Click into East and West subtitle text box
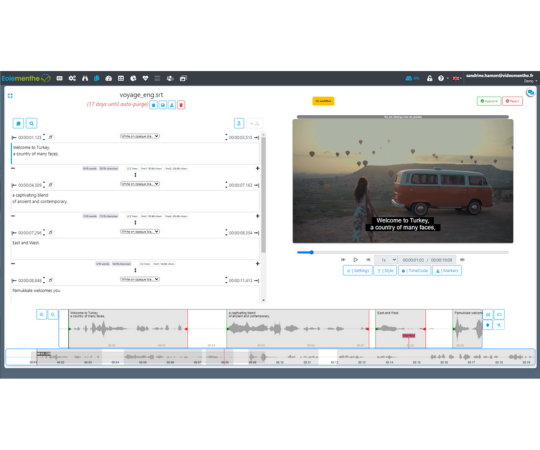 click(135, 249)
